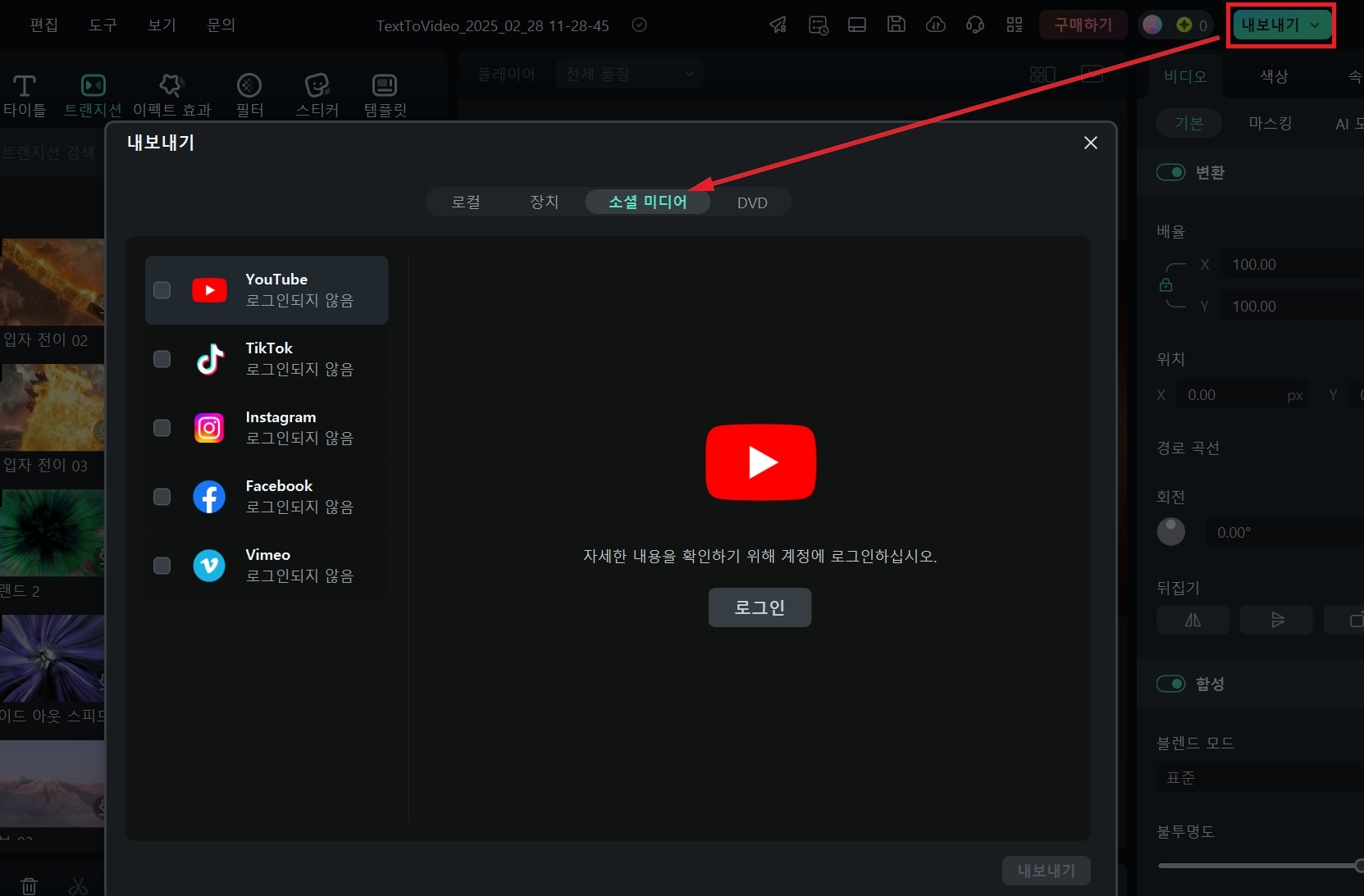Image resolution: width=1364 pixels, height=896 pixels.
Task: Click the bottom 내보내기 export button in dialog
Action: click(1046, 871)
